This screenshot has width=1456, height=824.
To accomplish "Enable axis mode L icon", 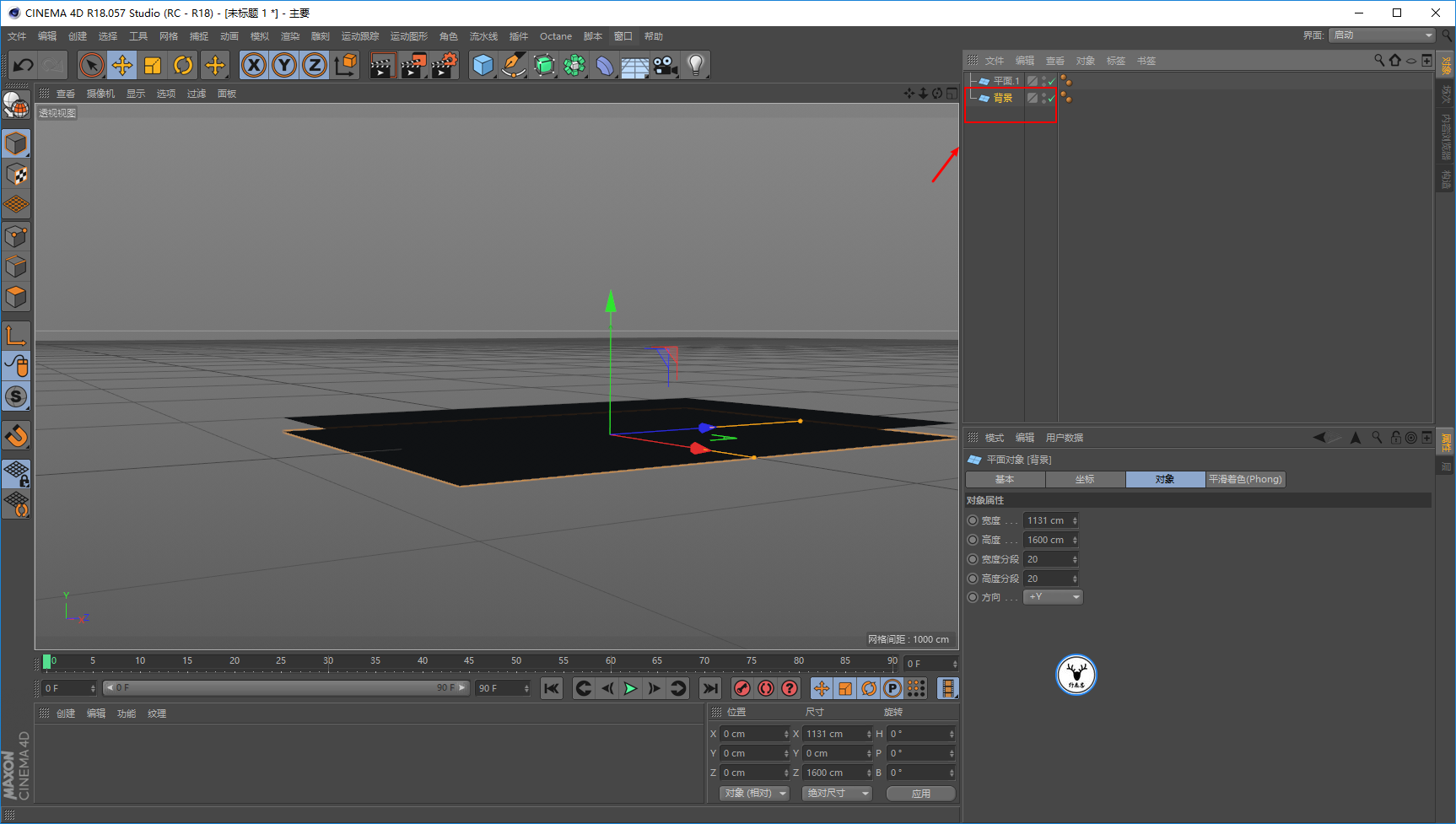I will (x=16, y=336).
